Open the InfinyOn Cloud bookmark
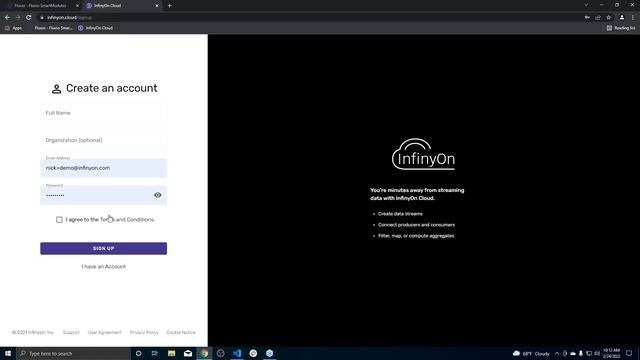Screen dimensions: 640x360 pos(96,28)
